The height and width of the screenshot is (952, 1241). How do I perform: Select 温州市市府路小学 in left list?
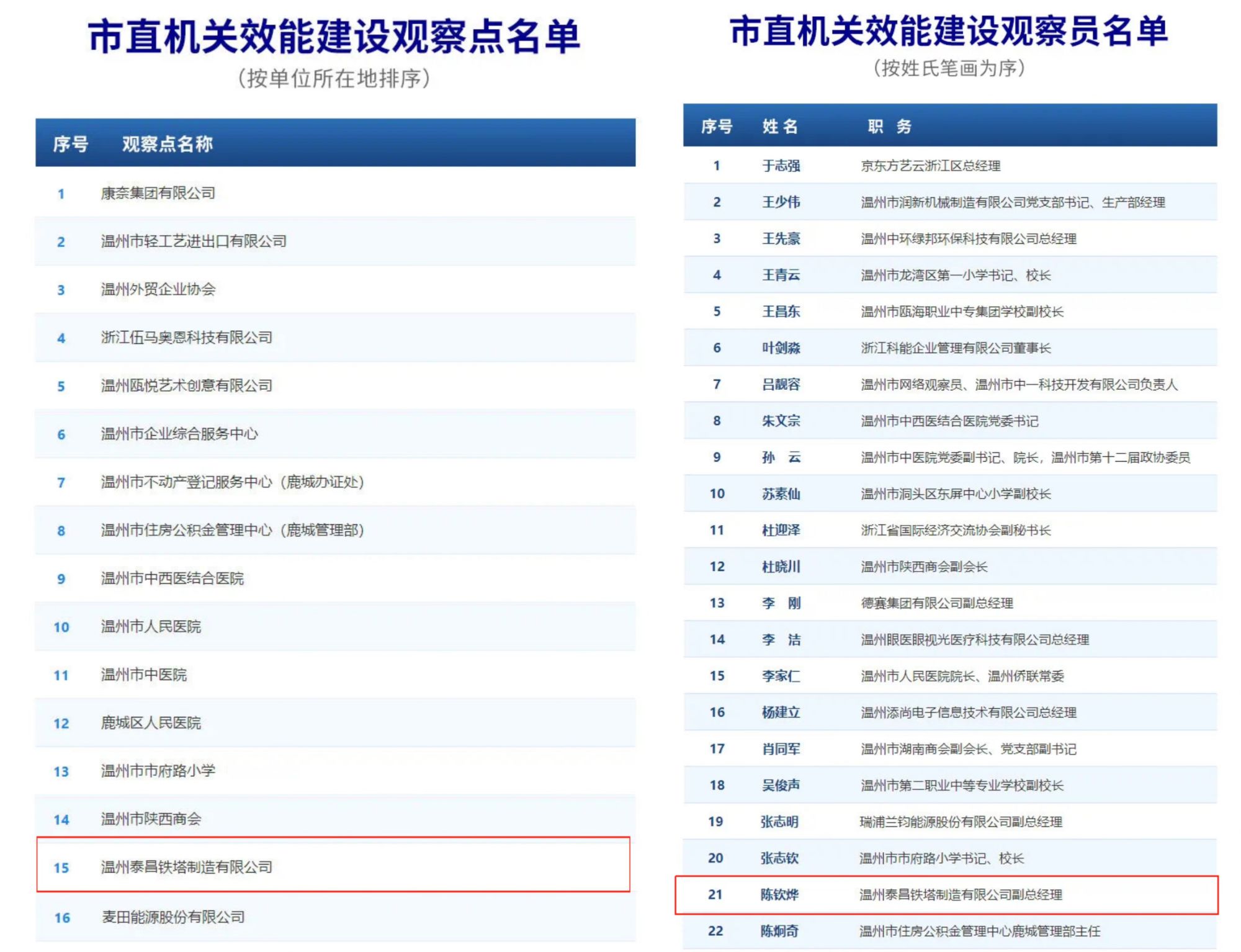pos(335,771)
